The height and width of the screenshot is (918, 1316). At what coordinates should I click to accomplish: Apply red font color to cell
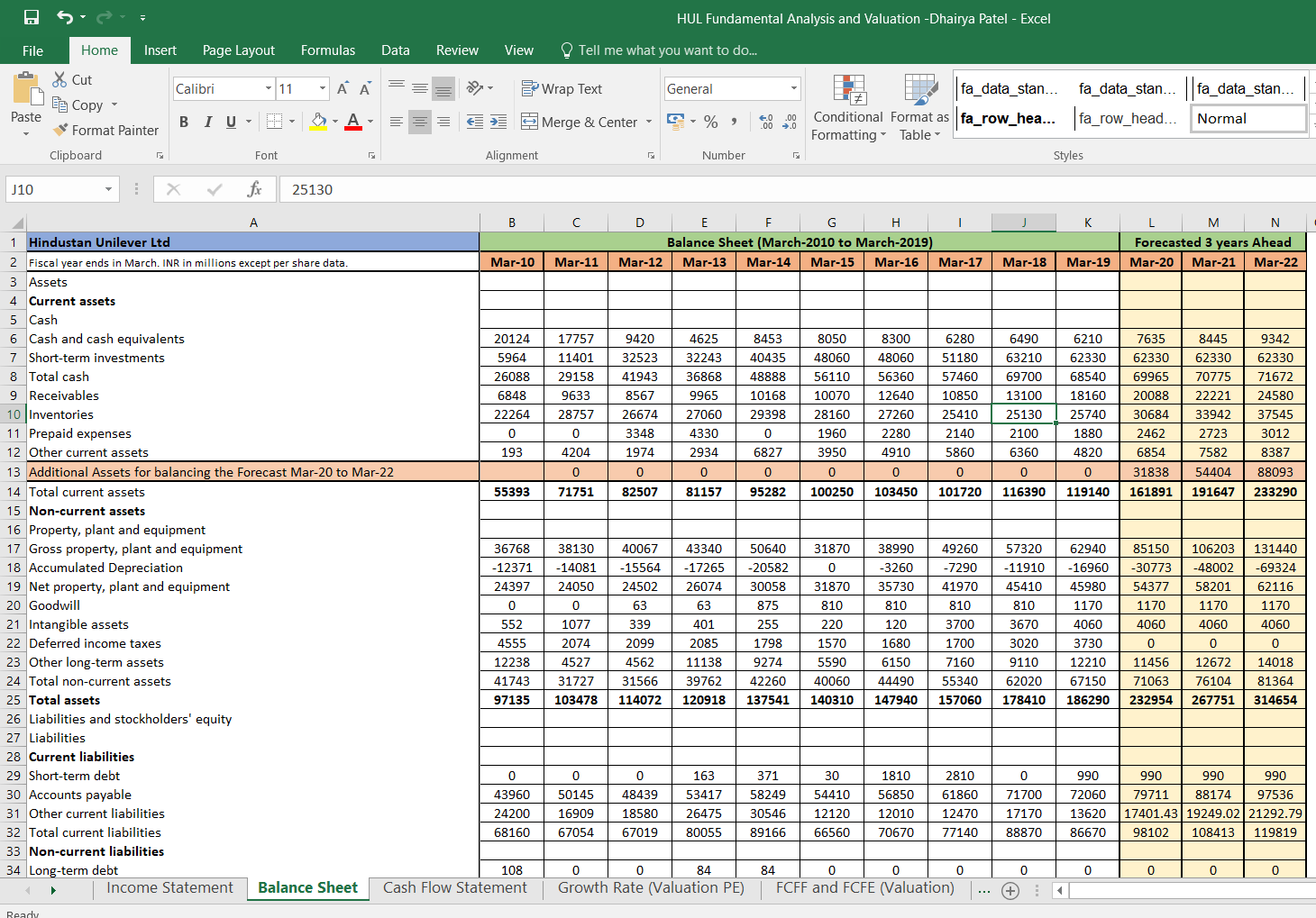point(353,122)
